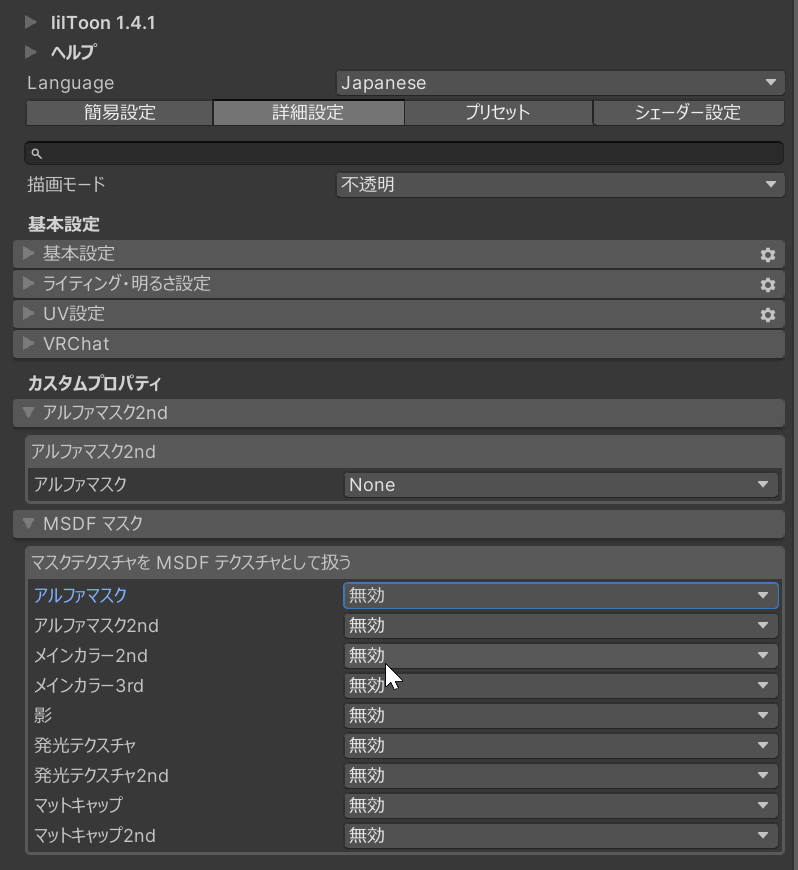
Task: Click the gear icon on 基本設定 row
Action: click(767, 255)
